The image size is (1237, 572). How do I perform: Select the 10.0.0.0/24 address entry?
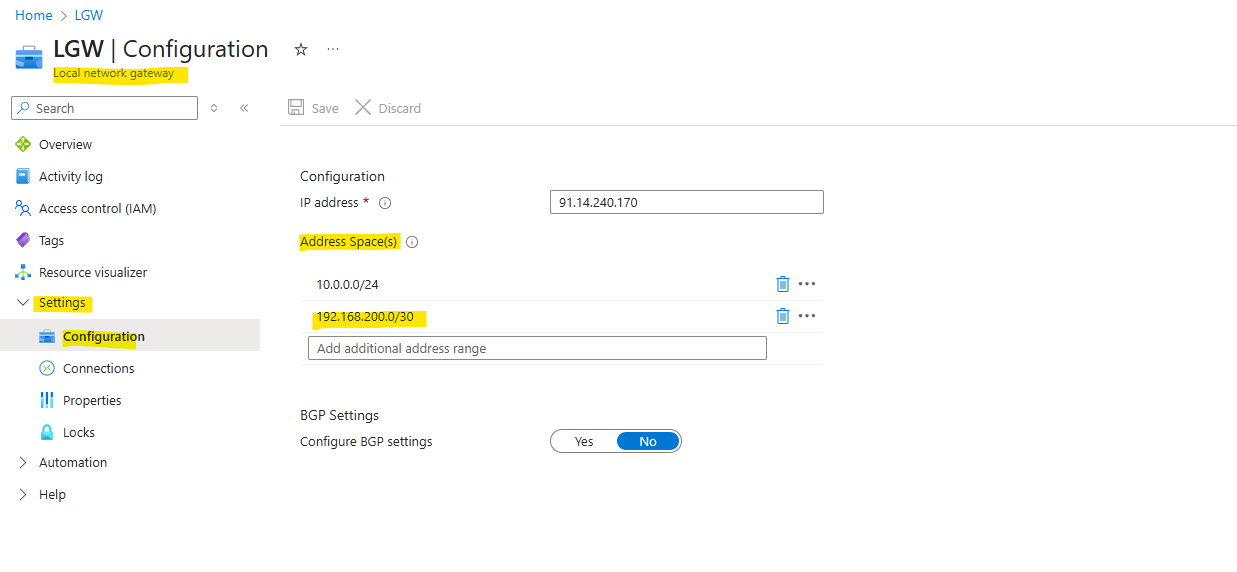347,284
